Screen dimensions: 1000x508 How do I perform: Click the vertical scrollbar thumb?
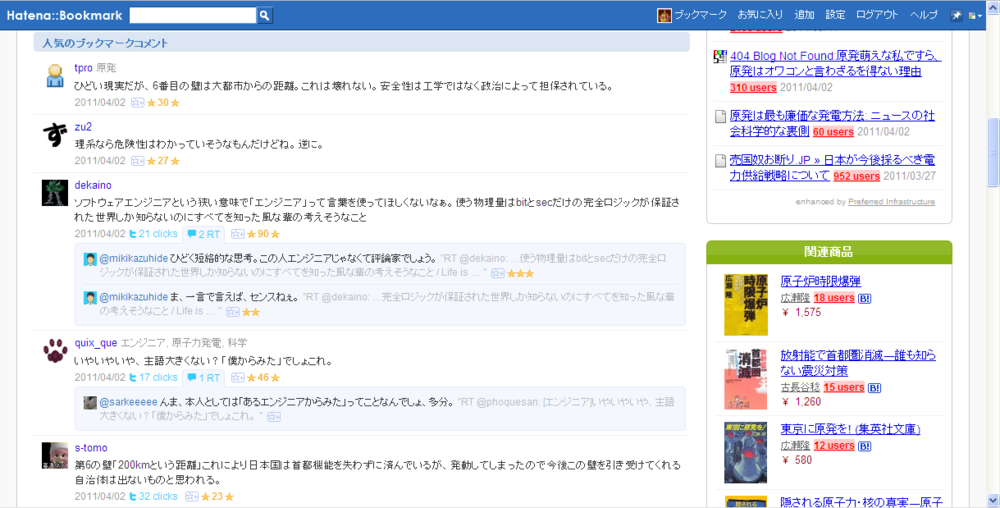point(993,153)
